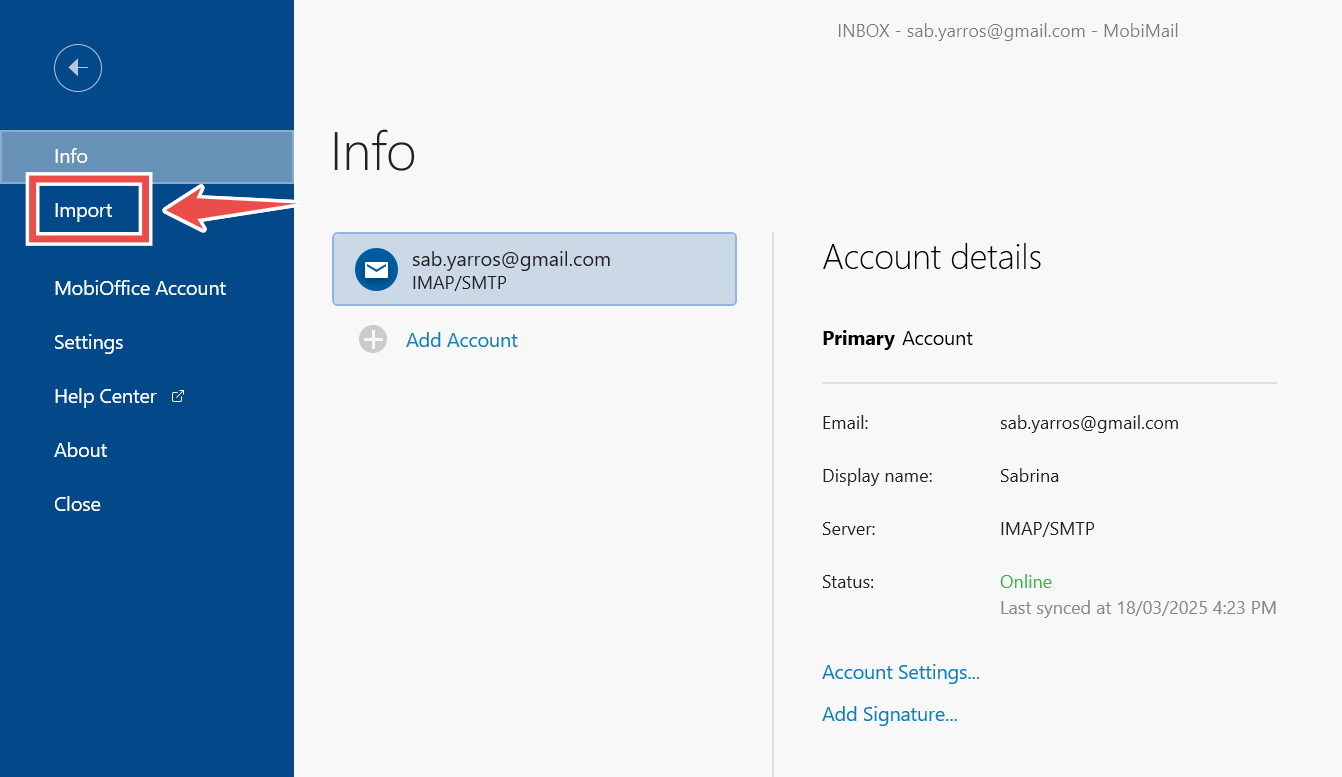
Task: Click the external link icon beside Help Center
Action: click(178, 396)
